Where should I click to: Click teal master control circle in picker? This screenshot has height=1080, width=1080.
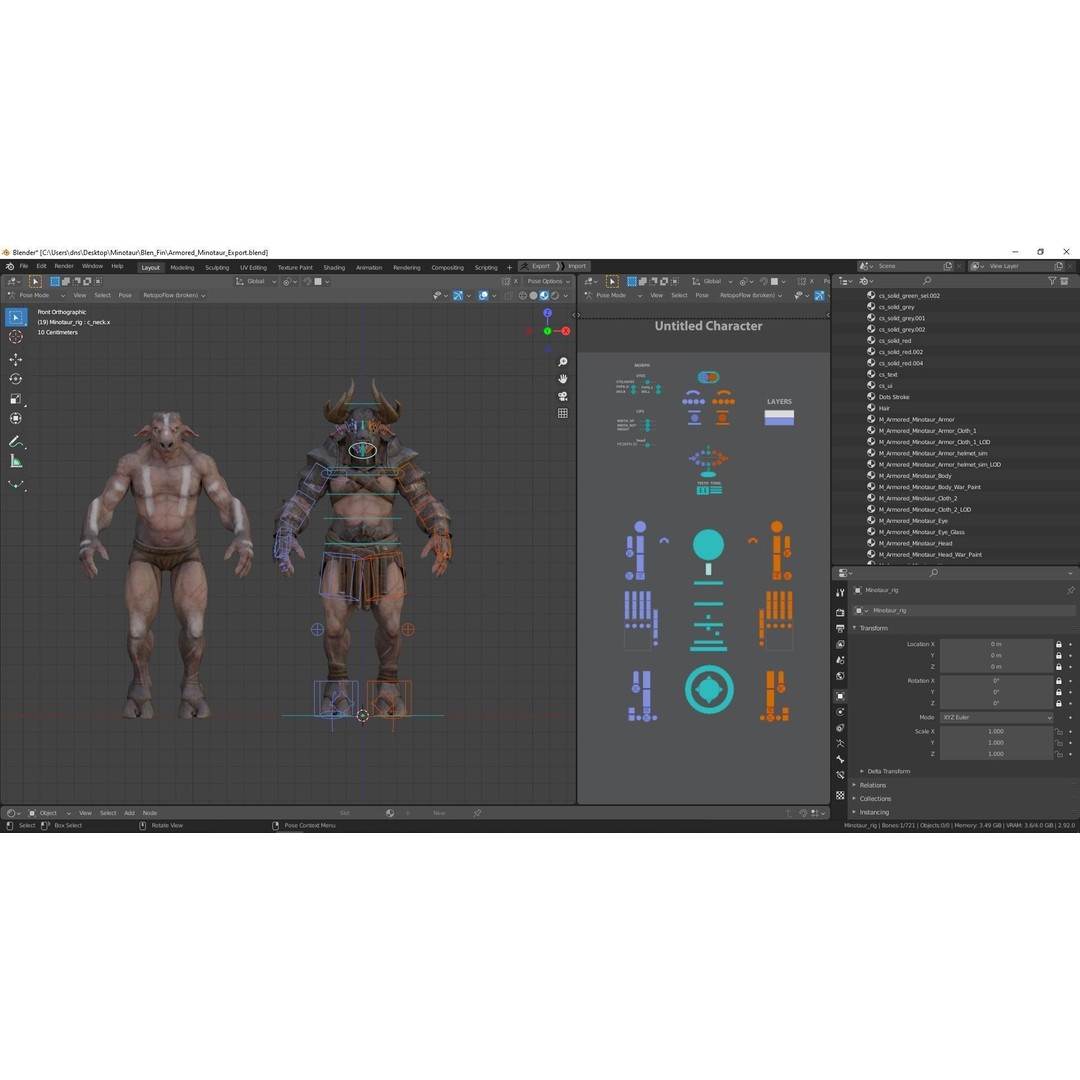pyautogui.click(x=709, y=689)
